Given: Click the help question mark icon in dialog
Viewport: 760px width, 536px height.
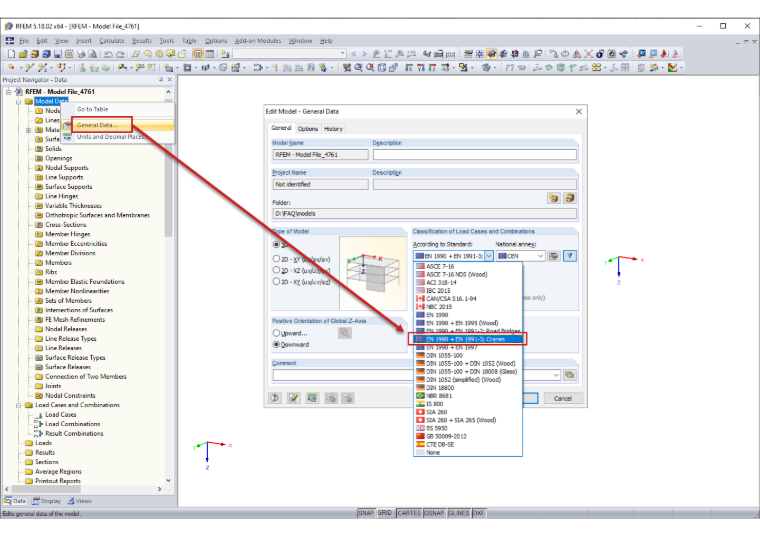Looking at the screenshot, I should 275,398.
